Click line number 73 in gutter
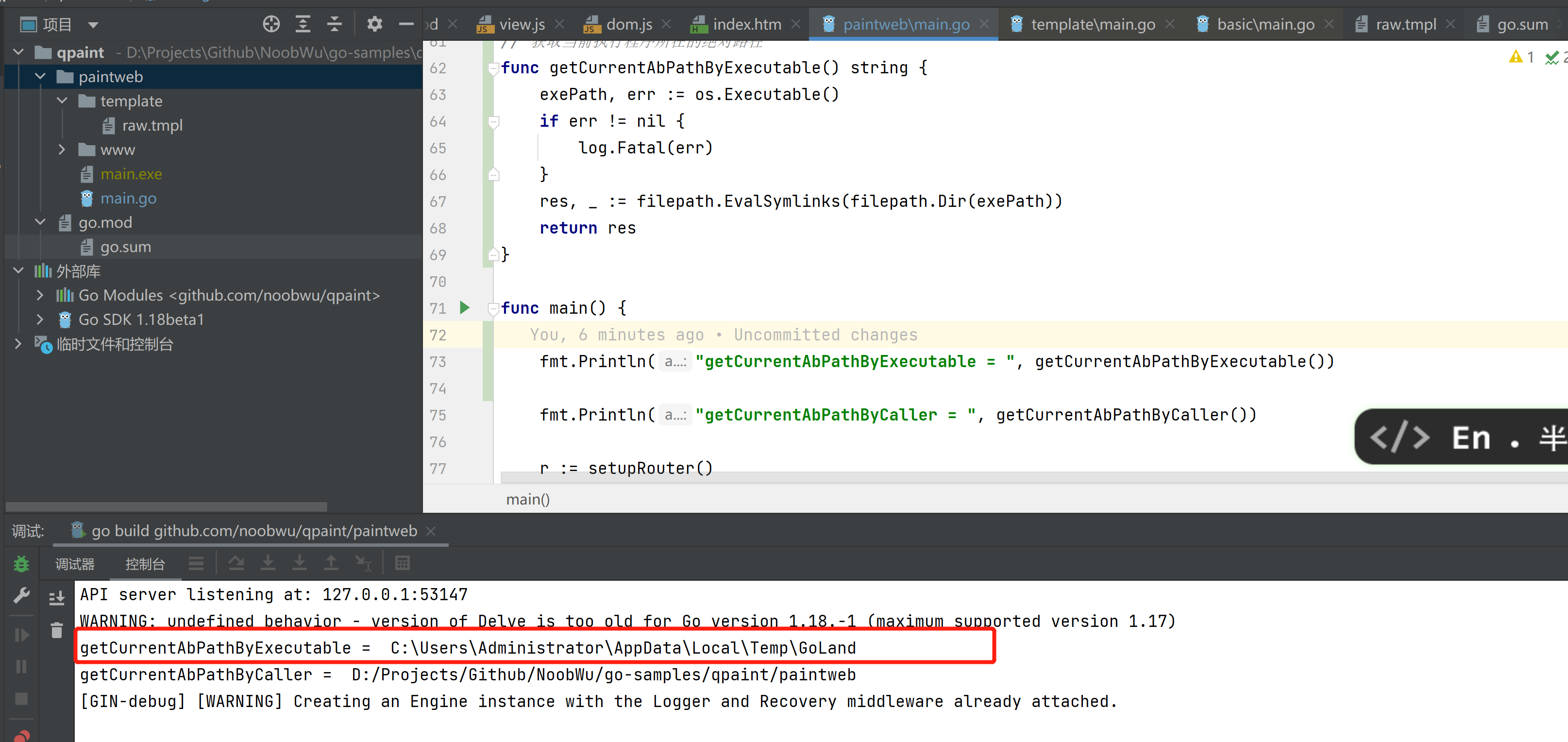The width and height of the screenshot is (1568, 742). [x=438, y=362]
